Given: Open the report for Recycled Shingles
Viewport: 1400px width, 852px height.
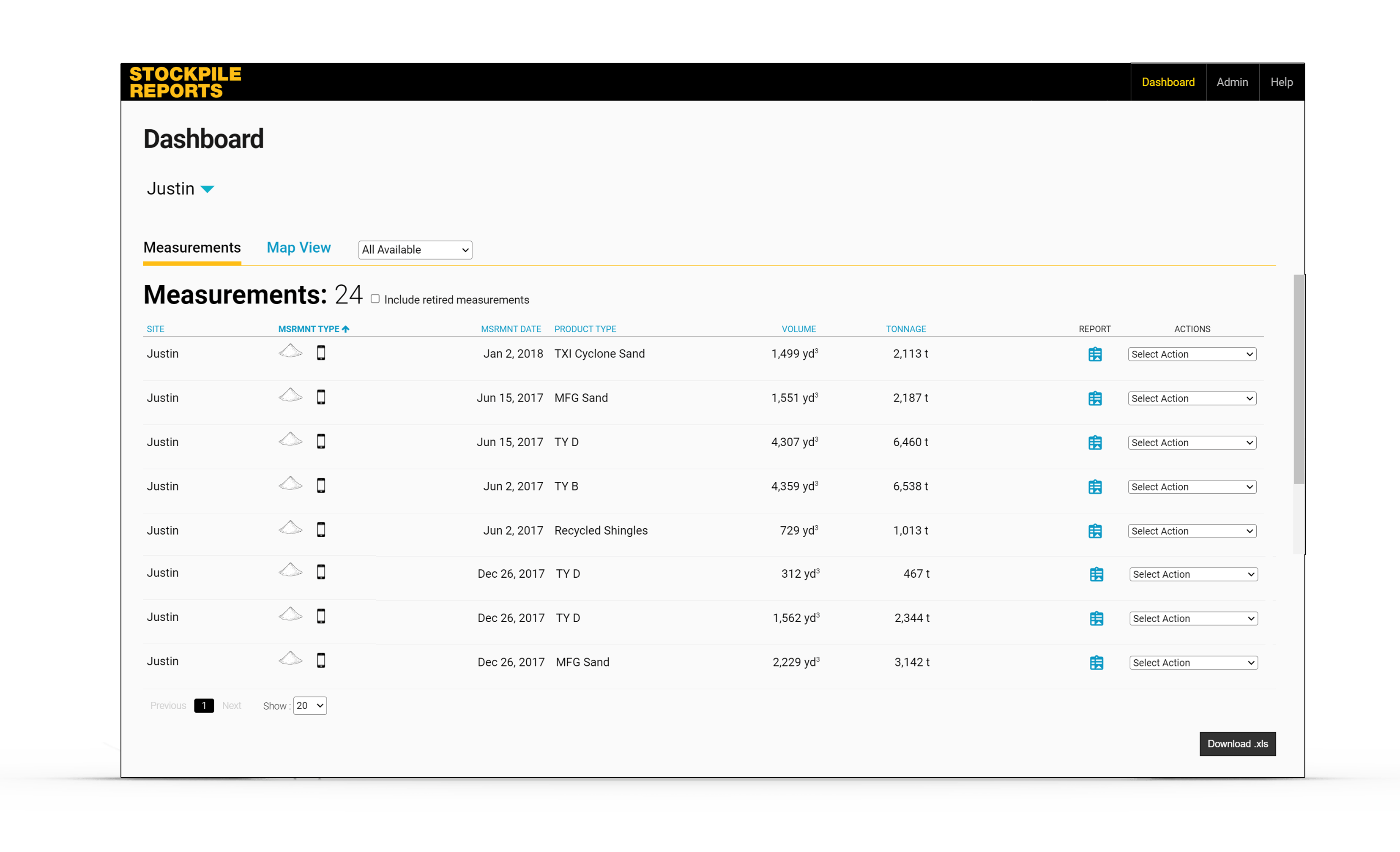Looking at the screenshot, I should click(1096, 530).
